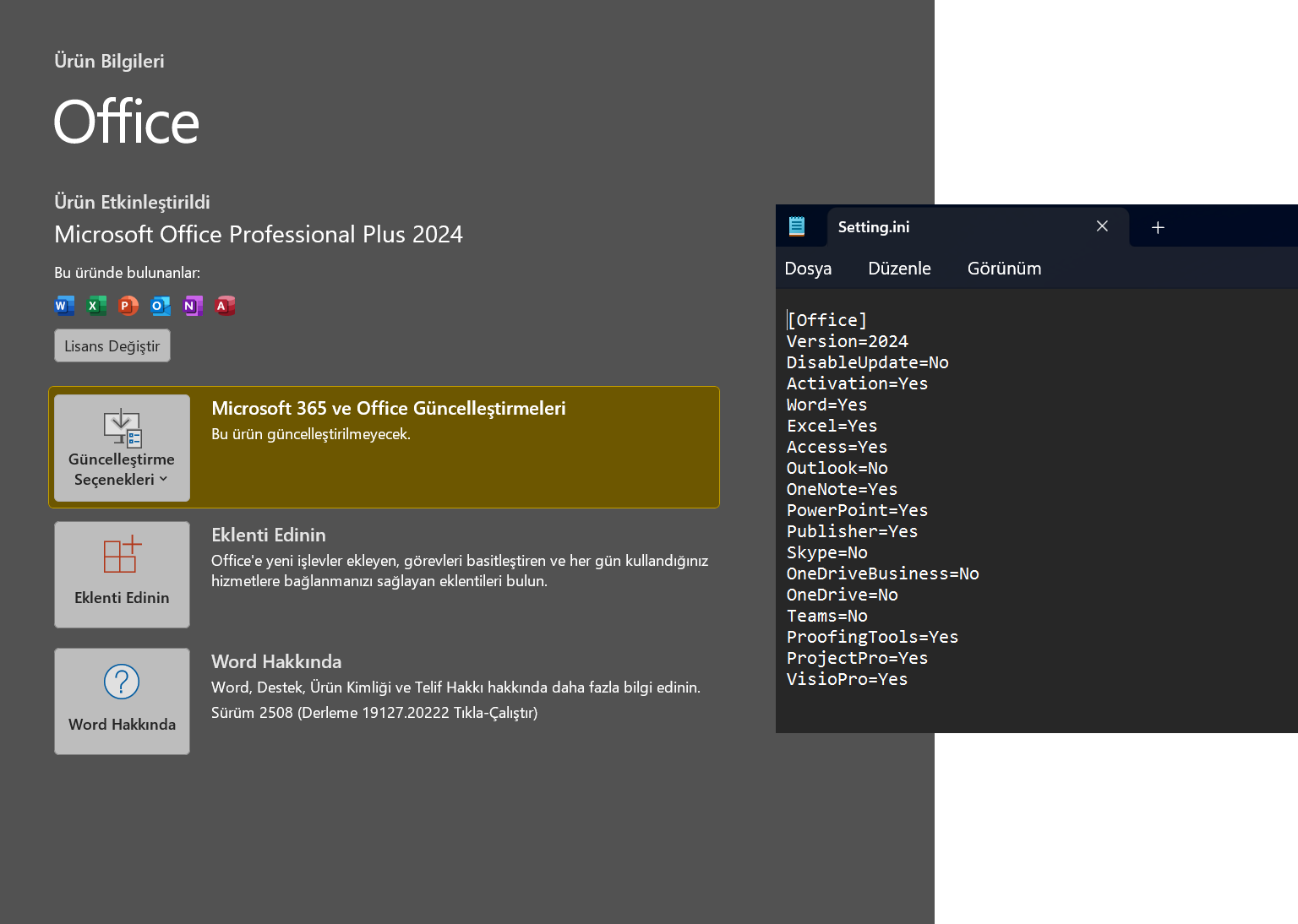Click the "Microsoft Office Professional Plus 2024" text
This screenshot has height=924, width=1298.
click(x=259, y=234)
